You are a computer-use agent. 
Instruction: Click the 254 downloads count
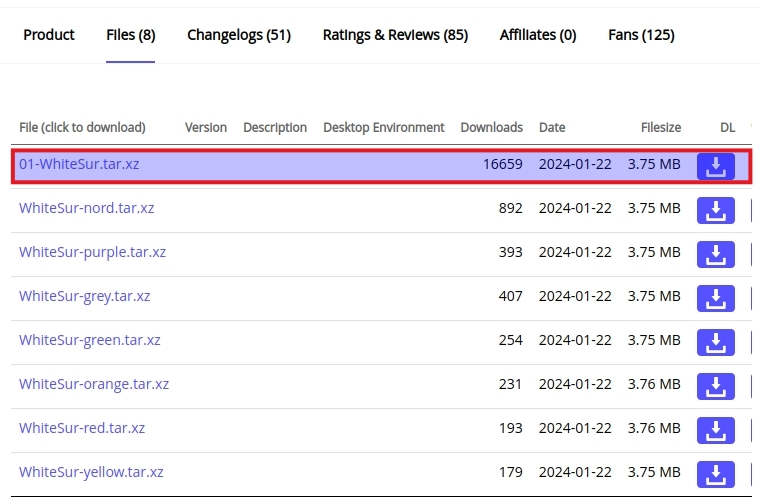point(510,341)
